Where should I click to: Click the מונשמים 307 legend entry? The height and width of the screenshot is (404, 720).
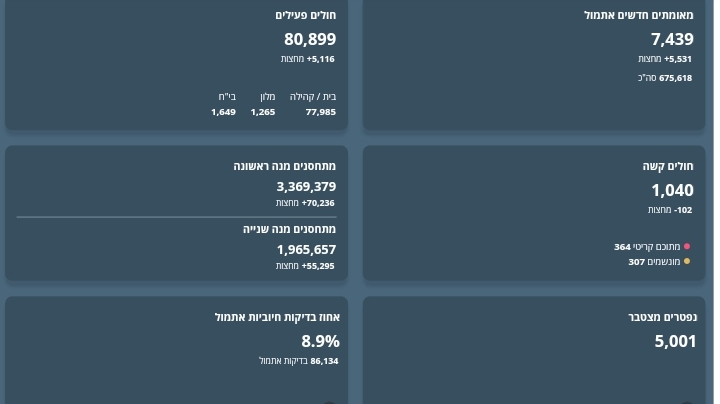point(654,262)
